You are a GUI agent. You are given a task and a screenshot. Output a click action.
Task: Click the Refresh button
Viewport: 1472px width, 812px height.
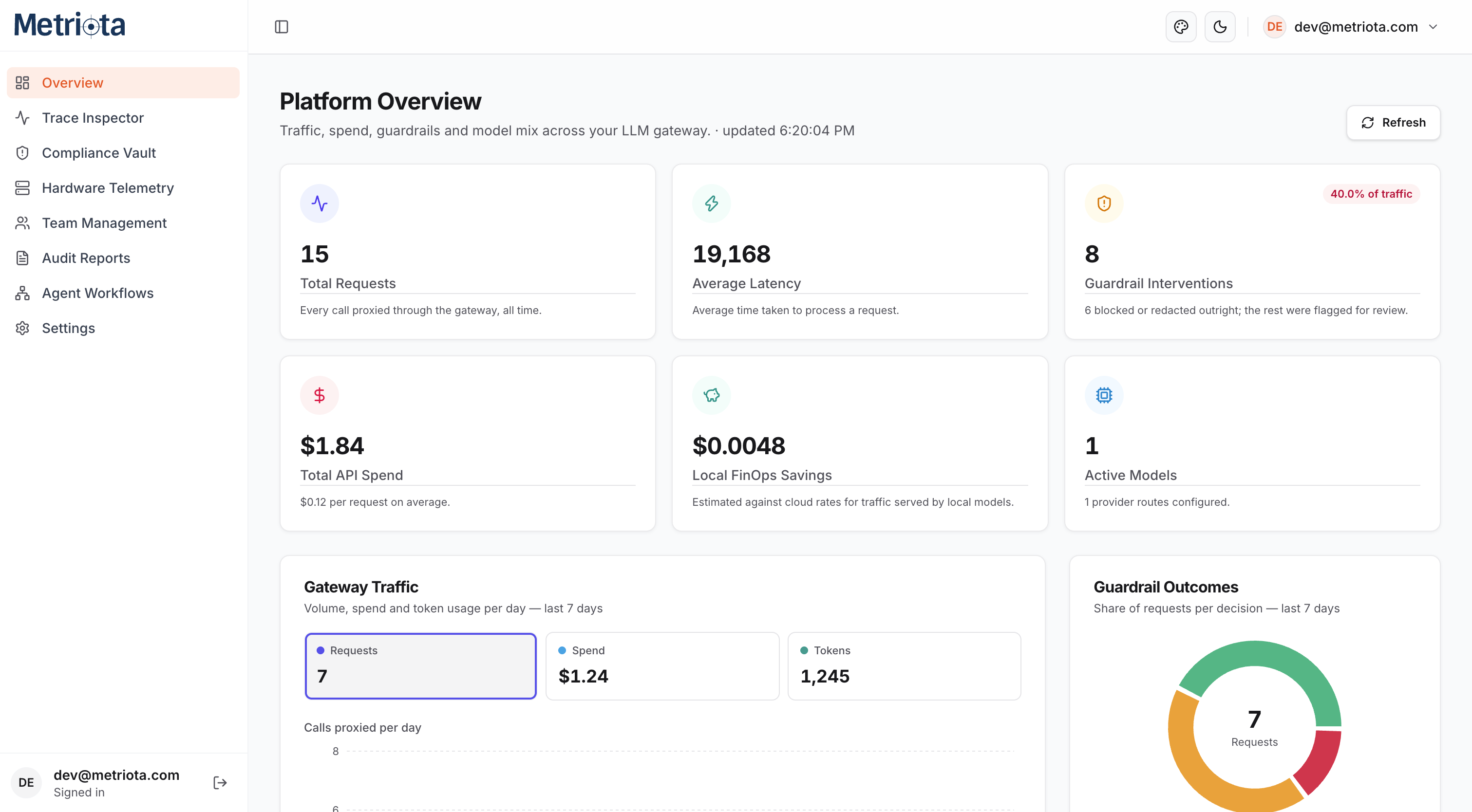coord(1393,122)
